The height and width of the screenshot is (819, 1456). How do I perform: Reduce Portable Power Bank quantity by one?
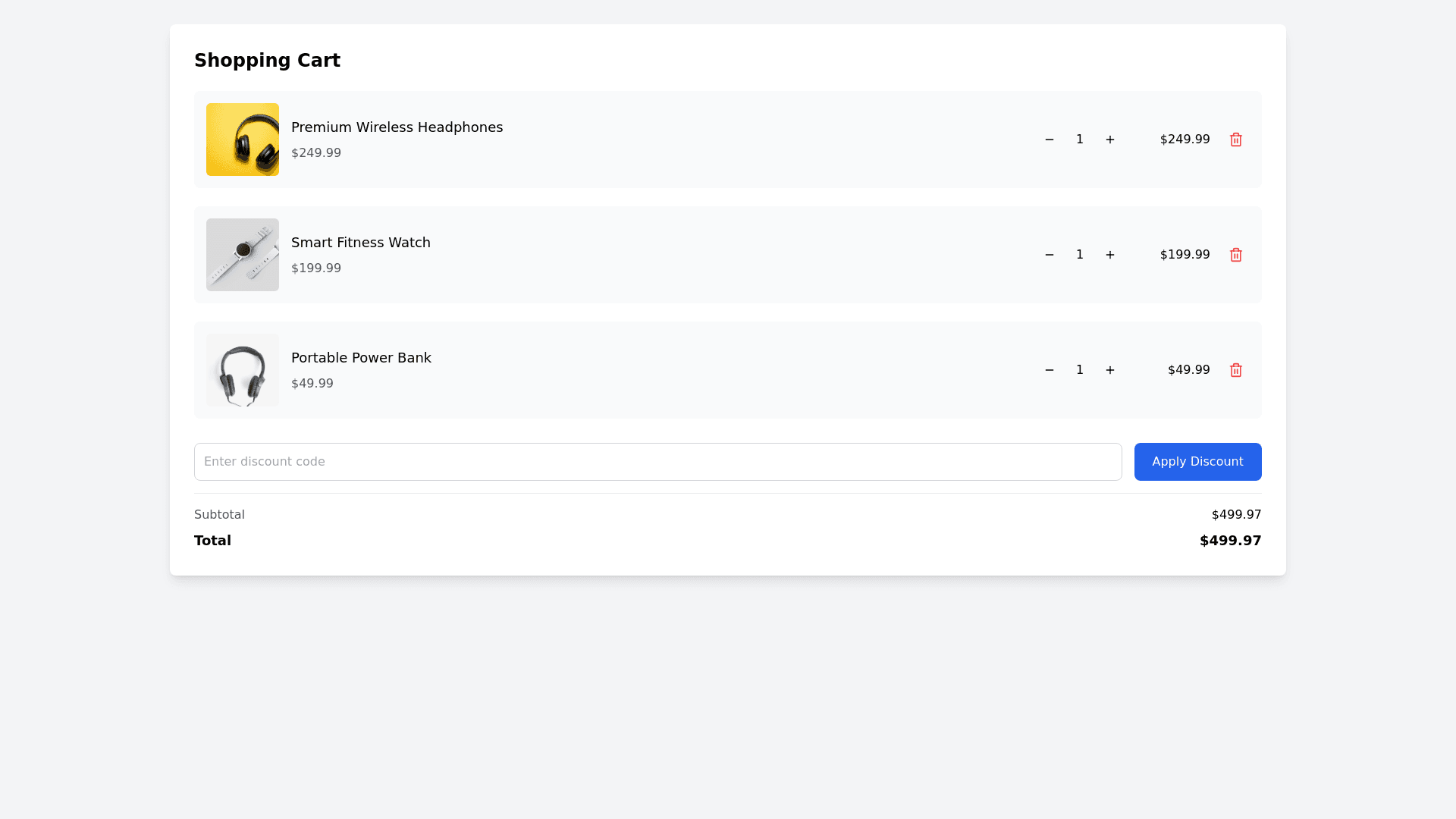click(x=1050, y=370)
